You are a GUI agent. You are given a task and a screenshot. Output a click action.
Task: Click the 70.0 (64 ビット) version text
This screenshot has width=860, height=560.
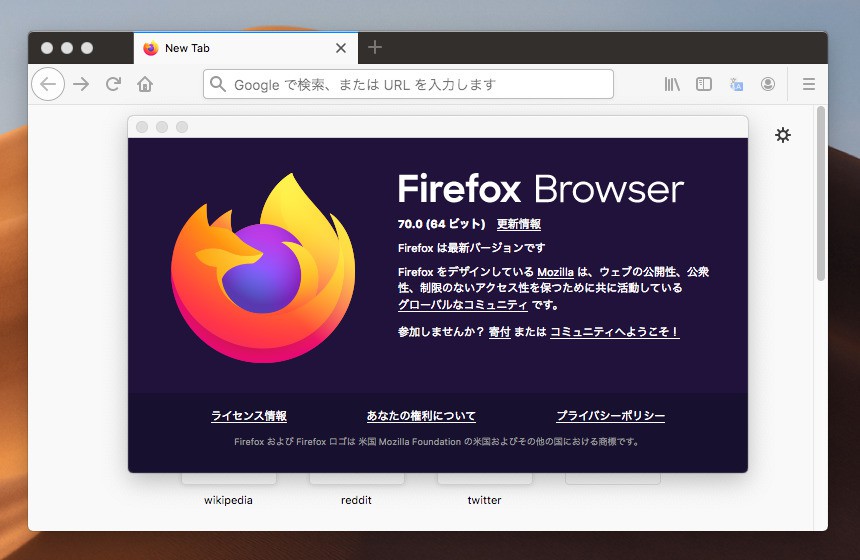(442, 224)
